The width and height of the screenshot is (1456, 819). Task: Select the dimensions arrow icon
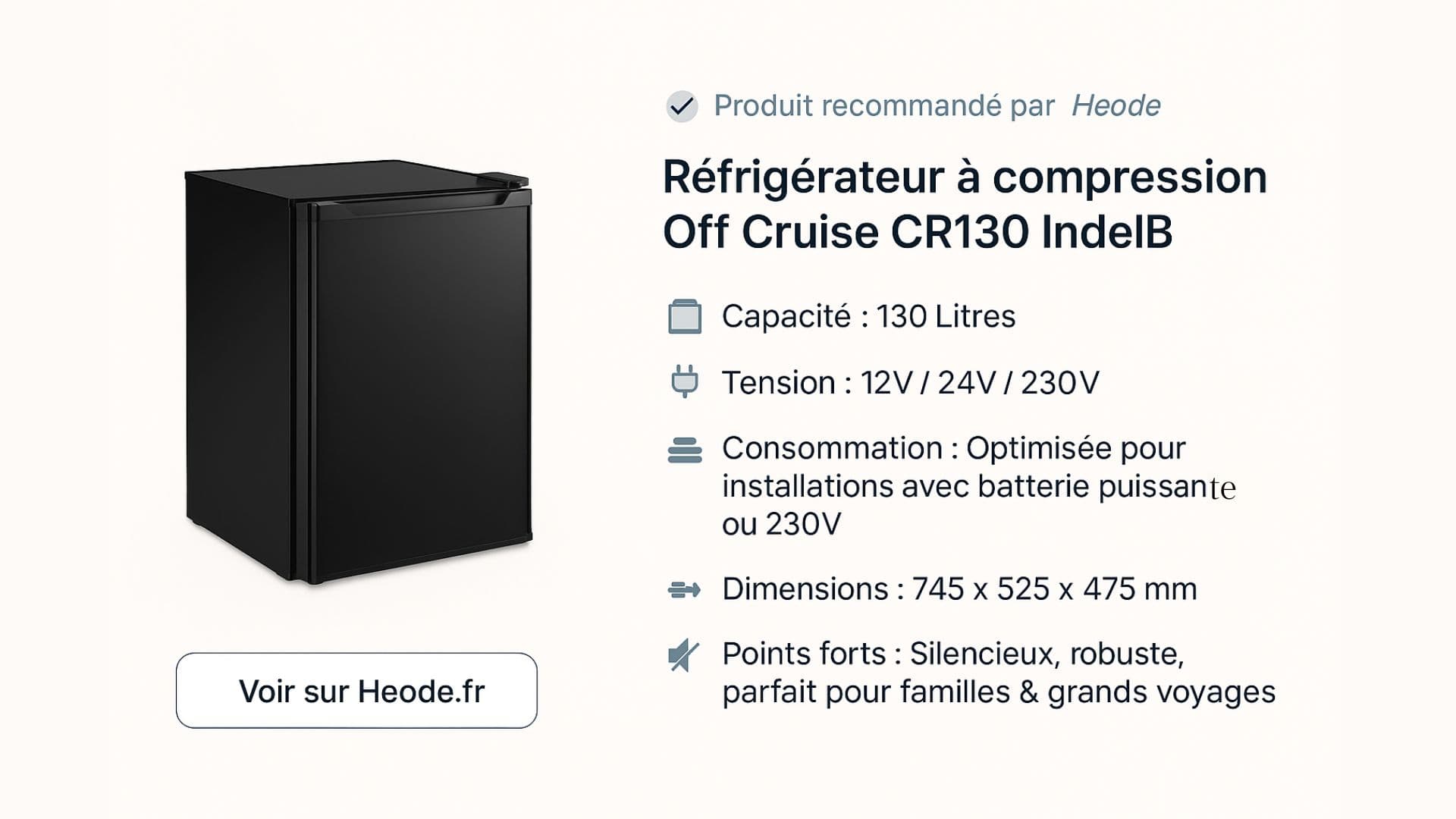coord(684,589)
